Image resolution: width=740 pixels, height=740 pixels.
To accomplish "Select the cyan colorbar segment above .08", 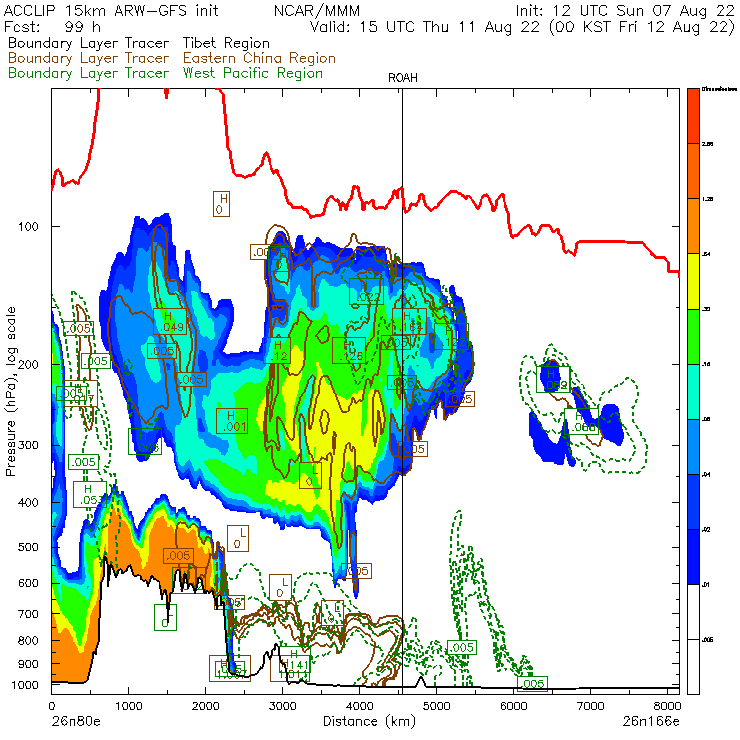I will 693,392.
